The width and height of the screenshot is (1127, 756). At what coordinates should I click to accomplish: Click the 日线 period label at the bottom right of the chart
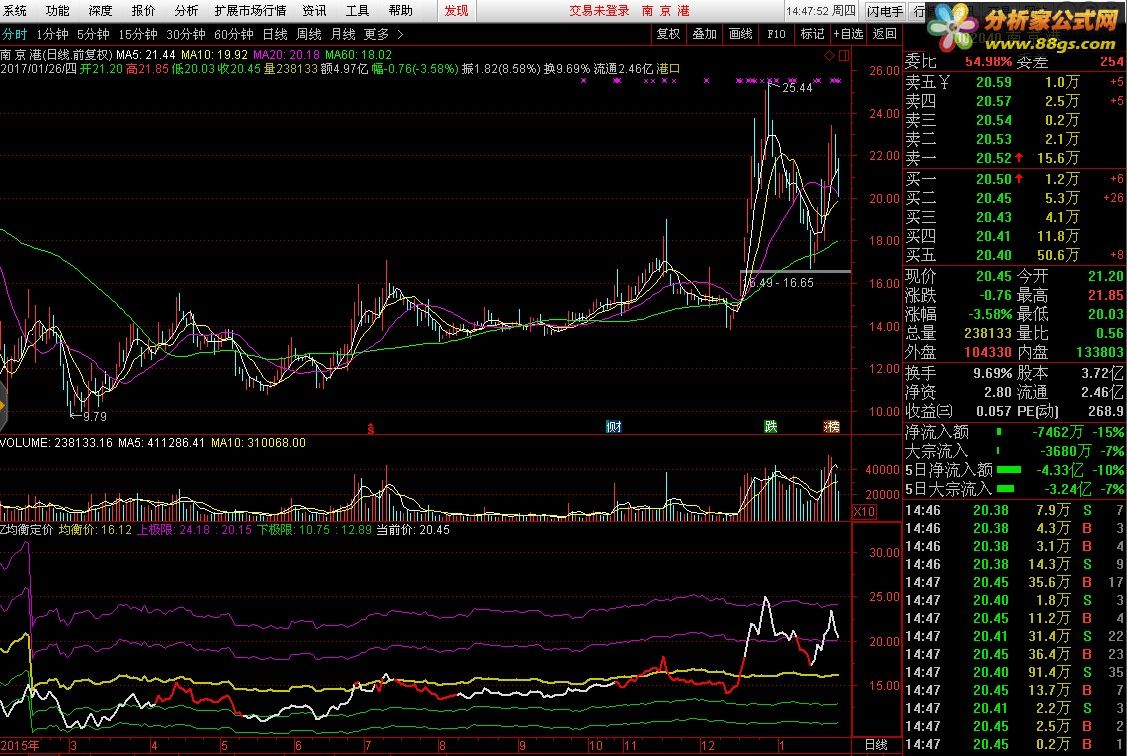pyautogui.click(x=875, y=745)
